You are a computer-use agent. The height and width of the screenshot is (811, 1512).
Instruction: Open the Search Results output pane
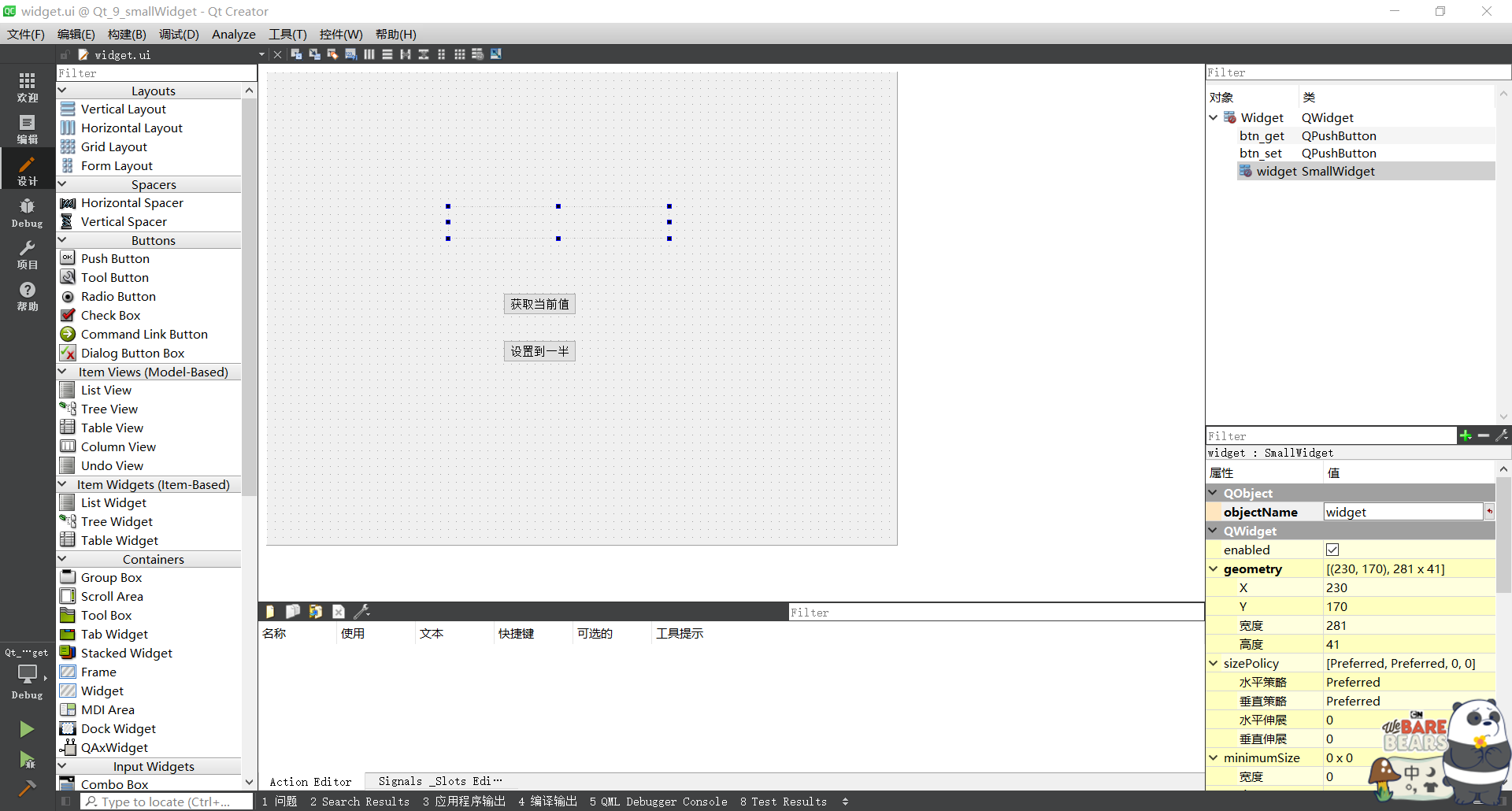pos(360,802)
